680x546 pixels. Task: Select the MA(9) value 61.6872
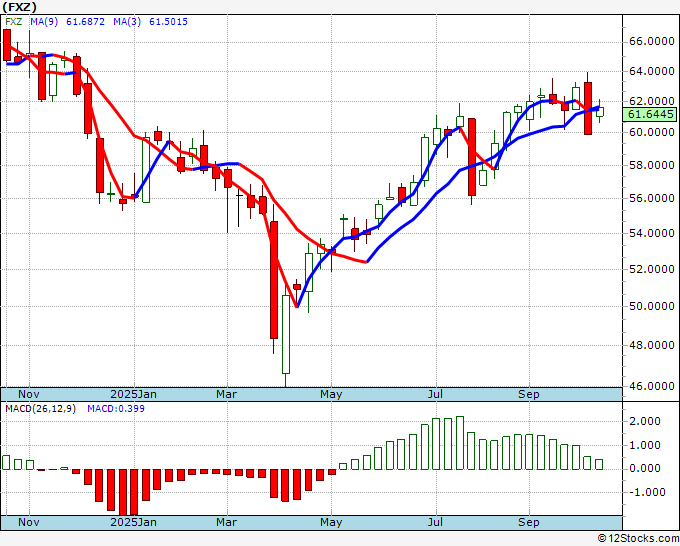pyautogui.click(x=85, y=22)
